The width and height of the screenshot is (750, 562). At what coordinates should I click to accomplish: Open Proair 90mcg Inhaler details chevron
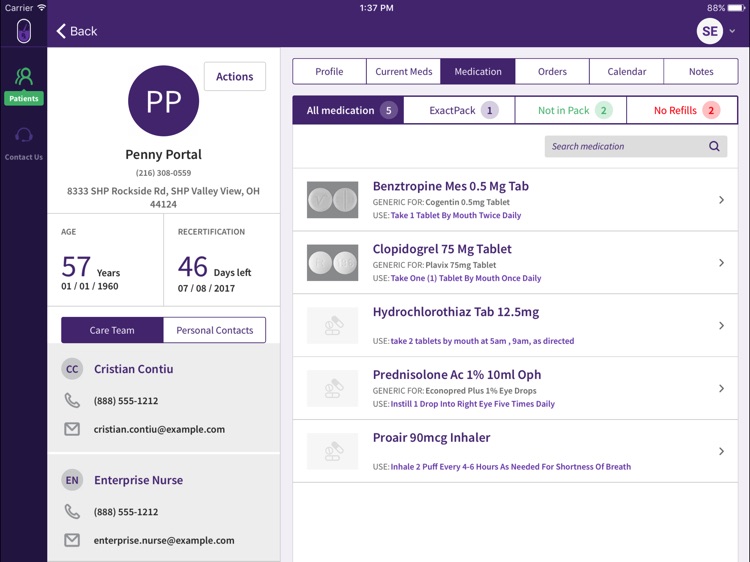point(721,451)
